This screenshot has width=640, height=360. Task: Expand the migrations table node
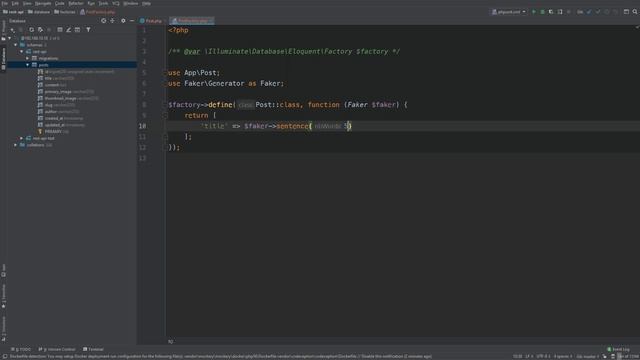pos(28,58)
